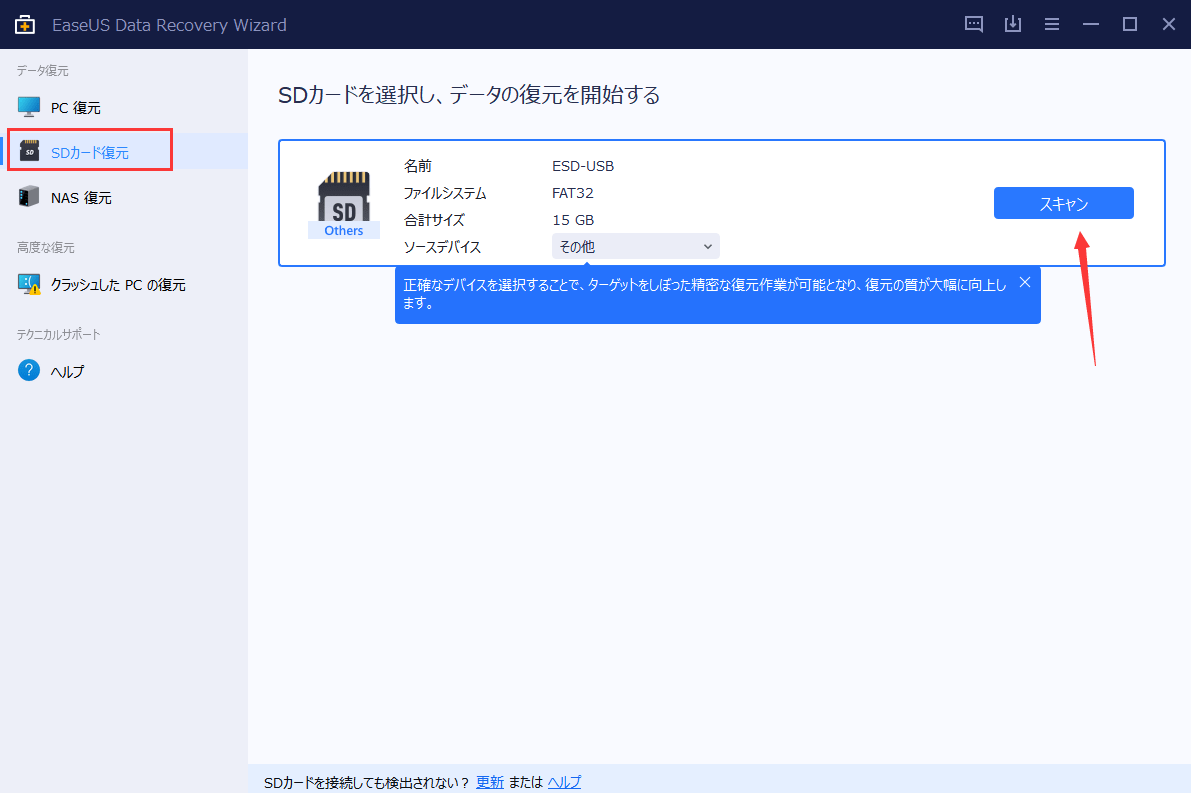Screen dimensions: 1191x793
Task: Expand the source device selector
Action: [x=708, y=246]
